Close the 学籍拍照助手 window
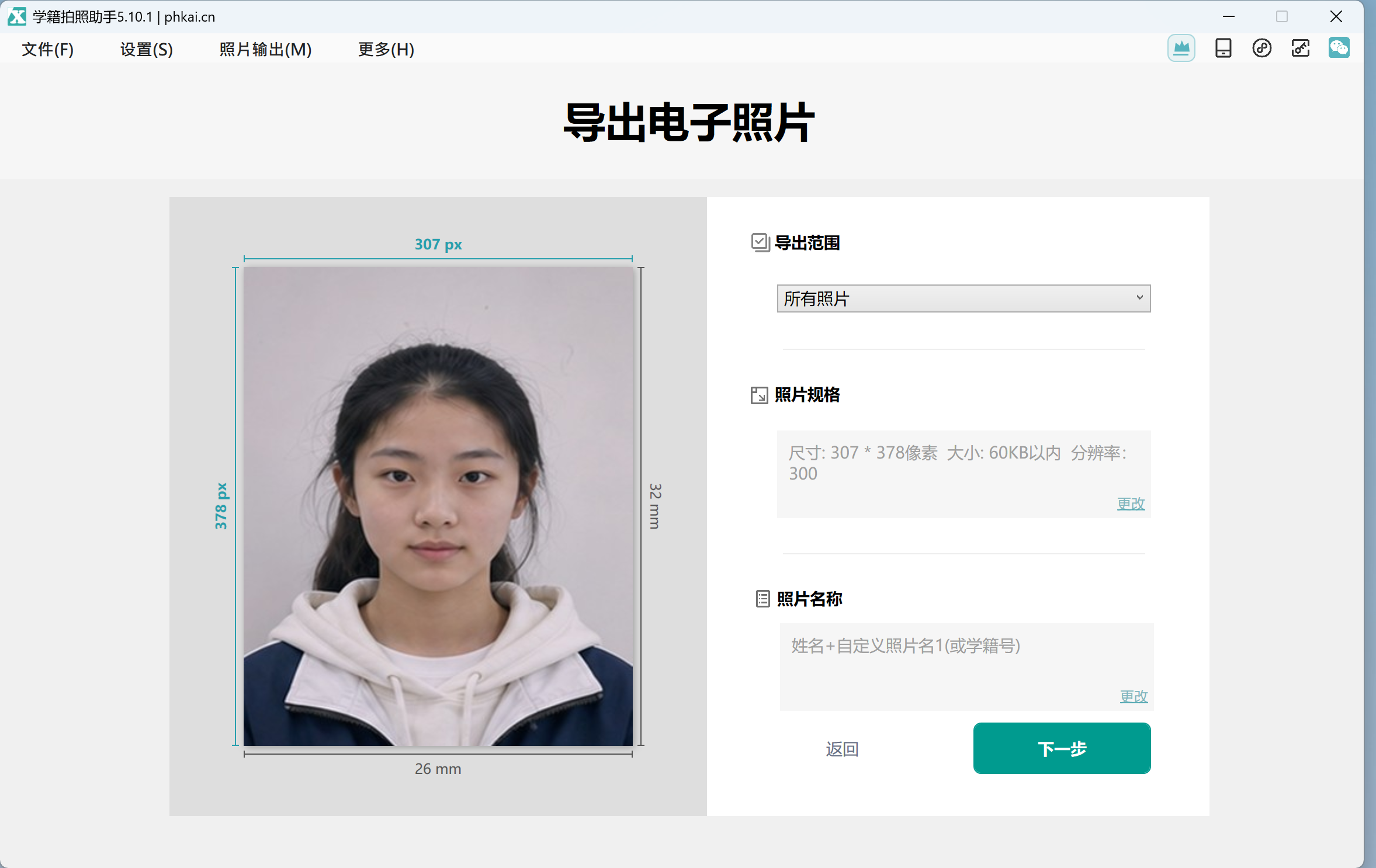 point(1336,16)
